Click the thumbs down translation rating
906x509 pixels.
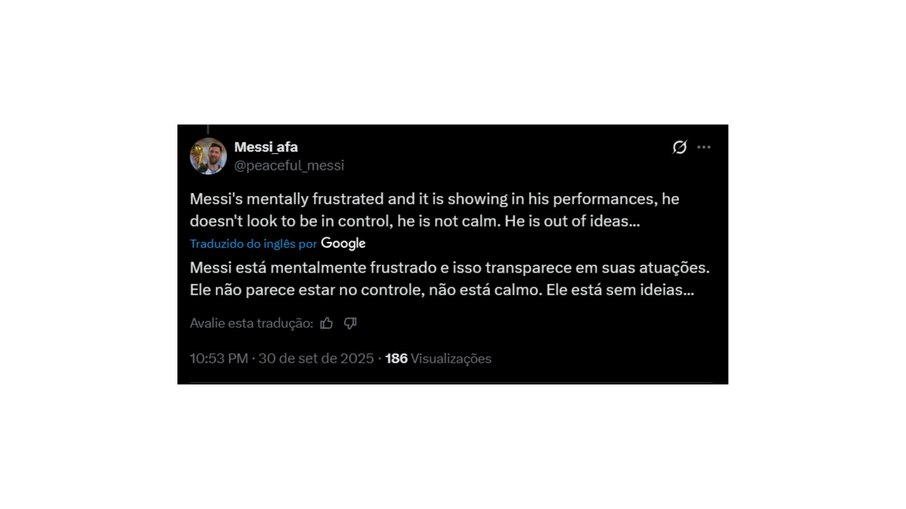coord(350,323)
